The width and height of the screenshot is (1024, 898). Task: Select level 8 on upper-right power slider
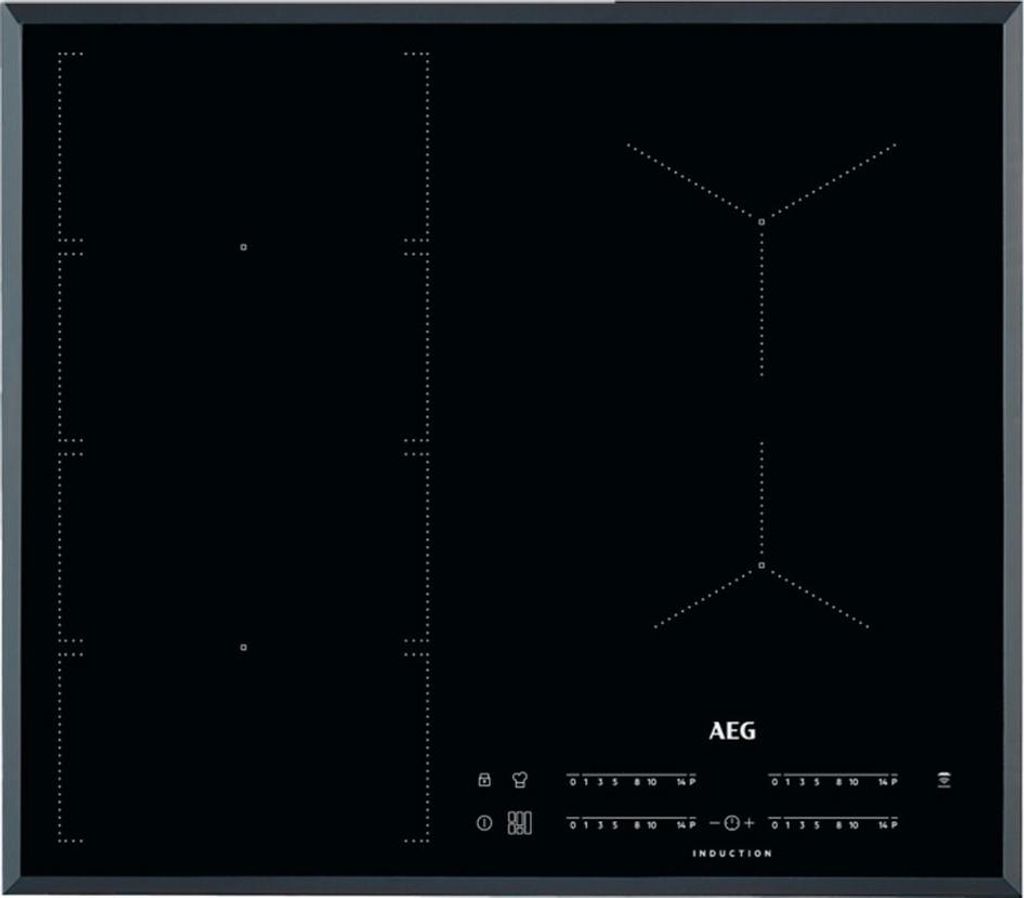point(838,782)
